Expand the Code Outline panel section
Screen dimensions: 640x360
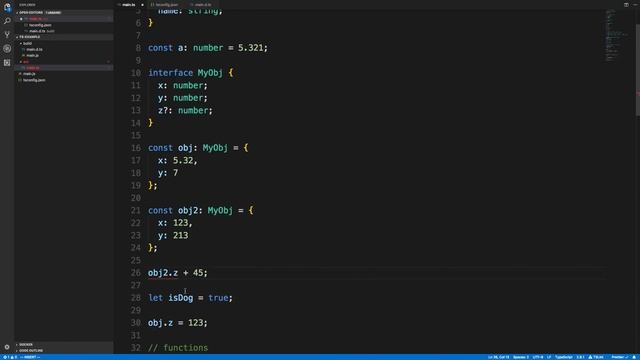tap(64, 351)
